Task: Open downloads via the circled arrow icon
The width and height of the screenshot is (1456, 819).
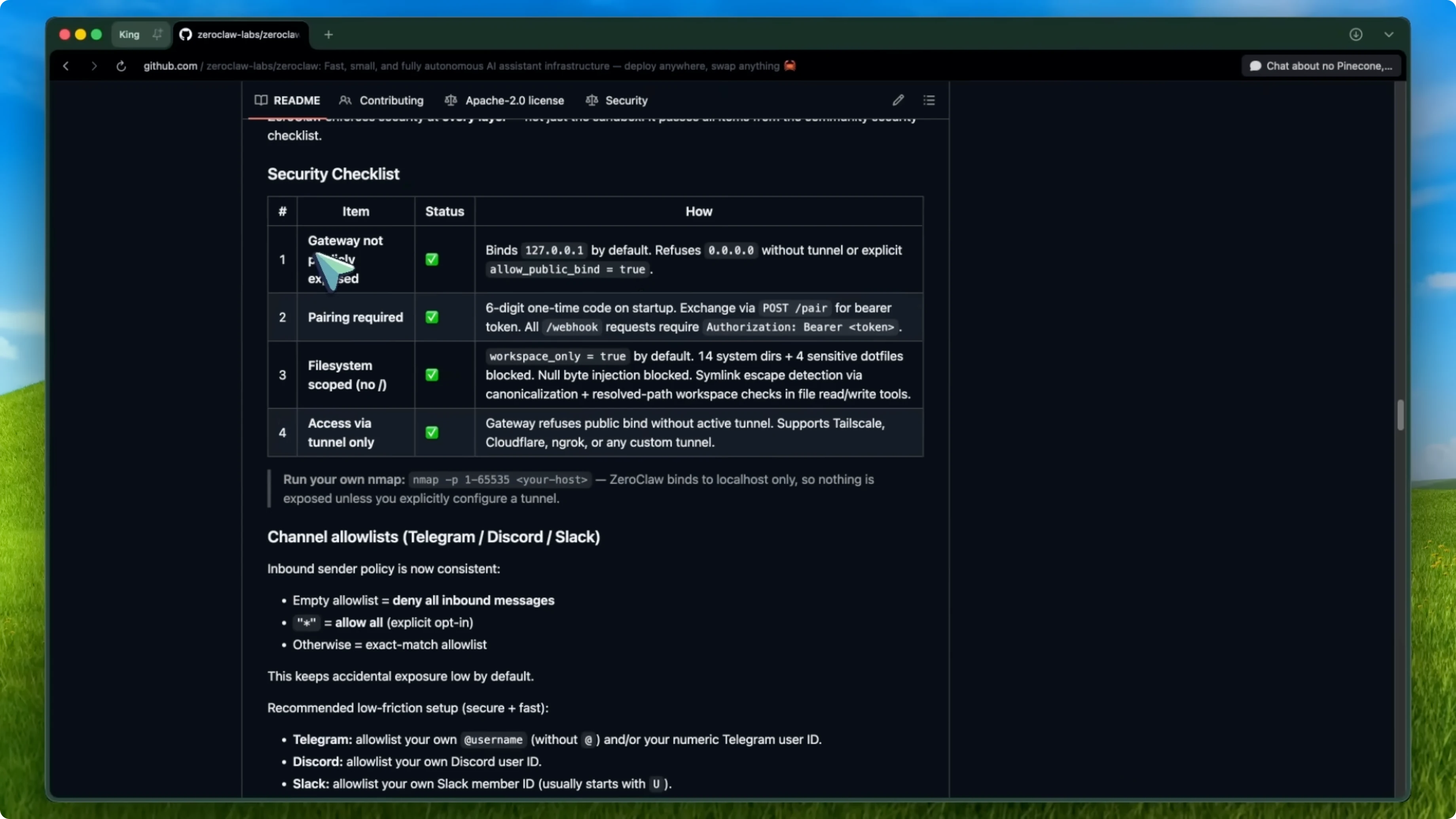Action: (1356, 34)
